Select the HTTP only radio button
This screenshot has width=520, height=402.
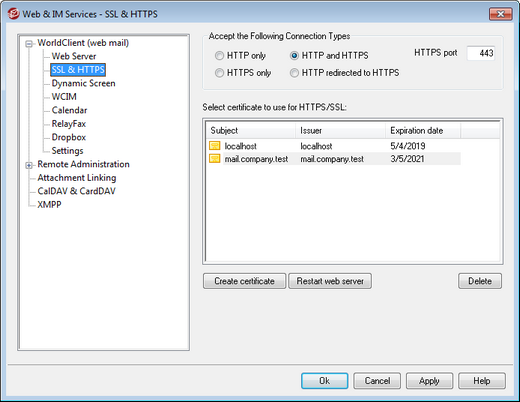[219, 55]
